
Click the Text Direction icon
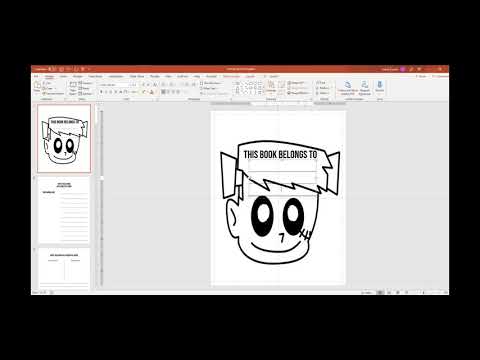click(212, 83)
